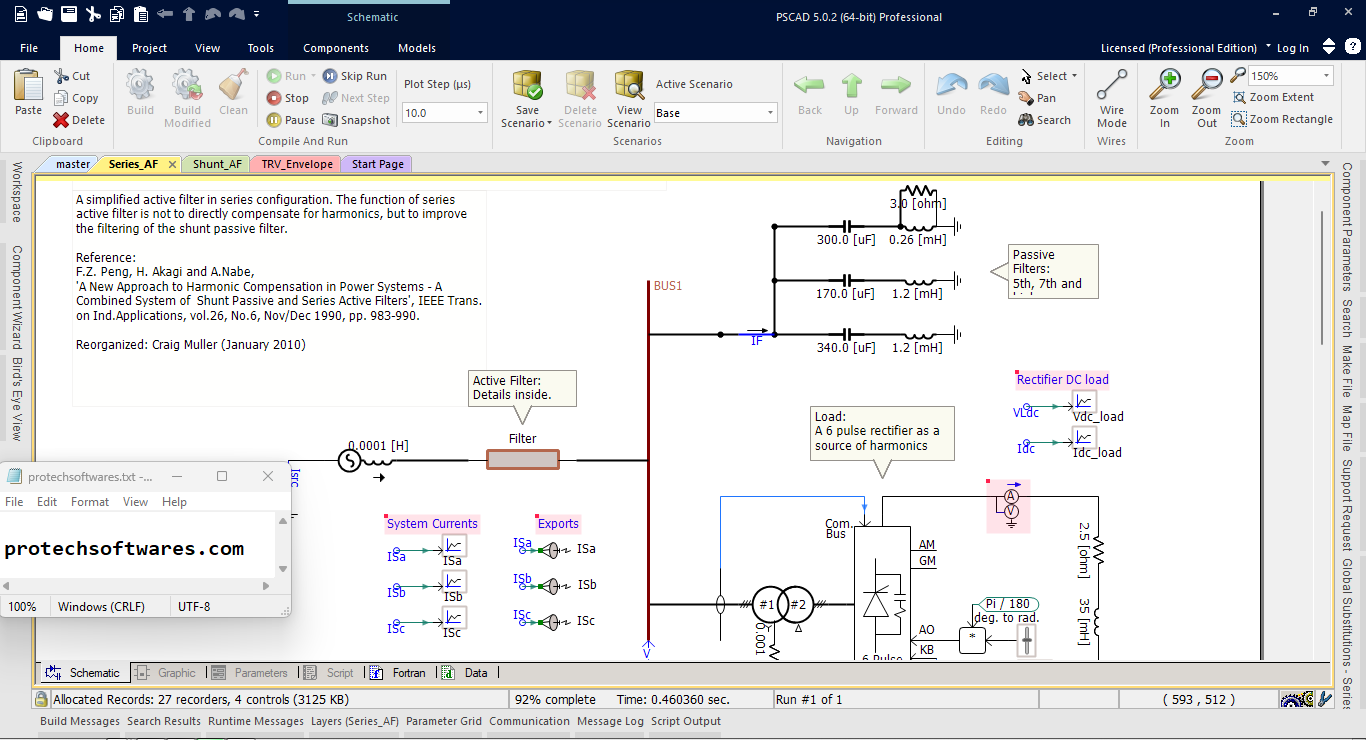Screen dimensions: 1366x740
Task: Open the Plot Step value dropdown
Action: (x=479, y=113)
